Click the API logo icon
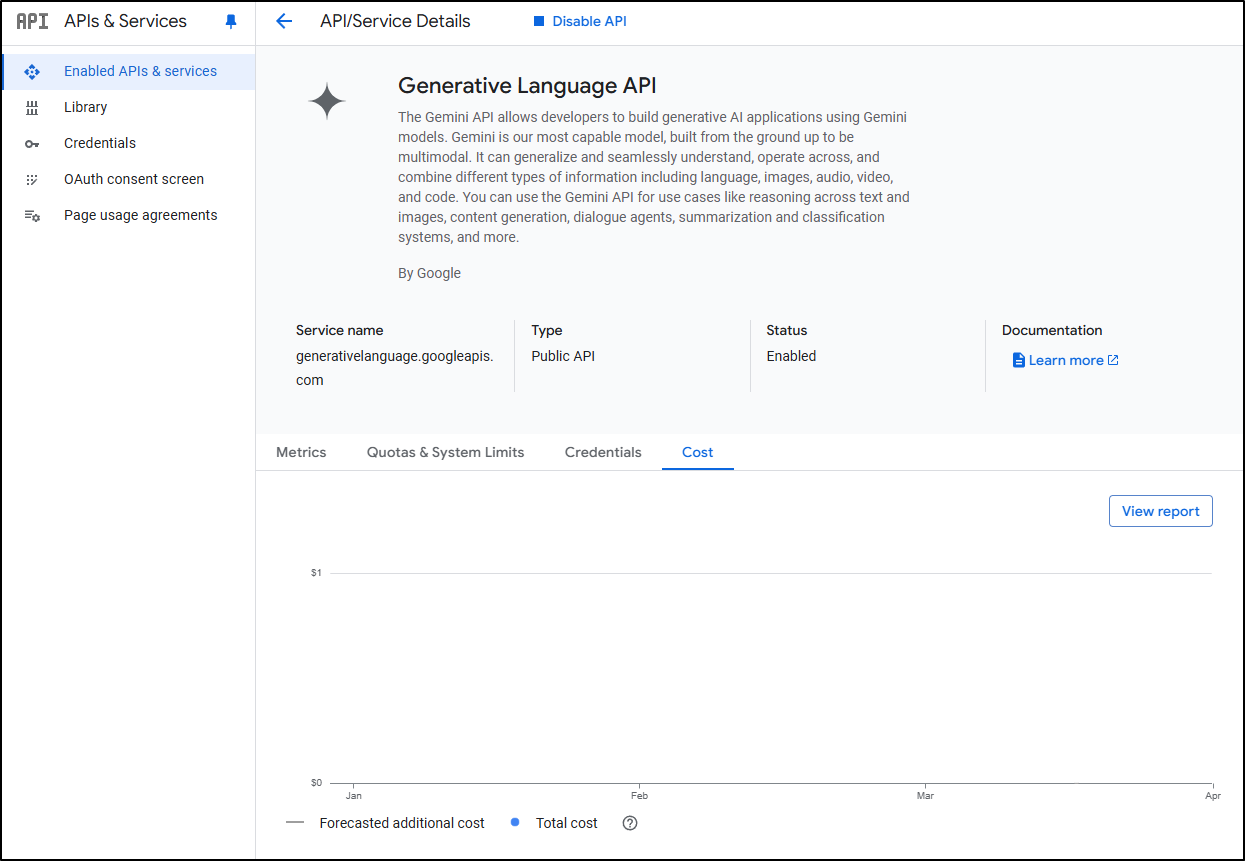Screen dimensions: 1245x861 coord(33,21)
